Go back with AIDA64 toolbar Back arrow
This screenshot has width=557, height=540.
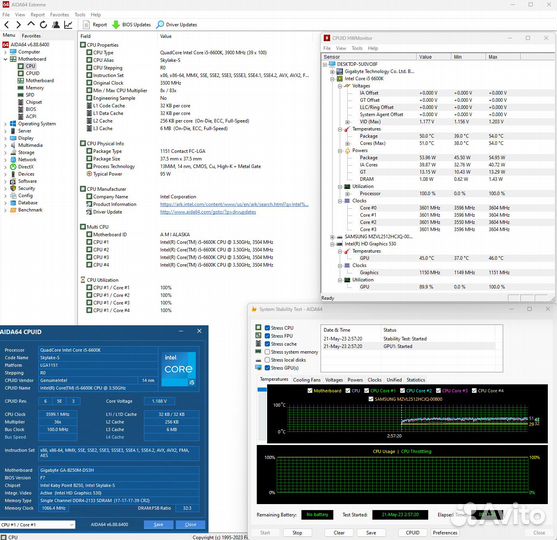pyautogui.click(x=7, y=25)
